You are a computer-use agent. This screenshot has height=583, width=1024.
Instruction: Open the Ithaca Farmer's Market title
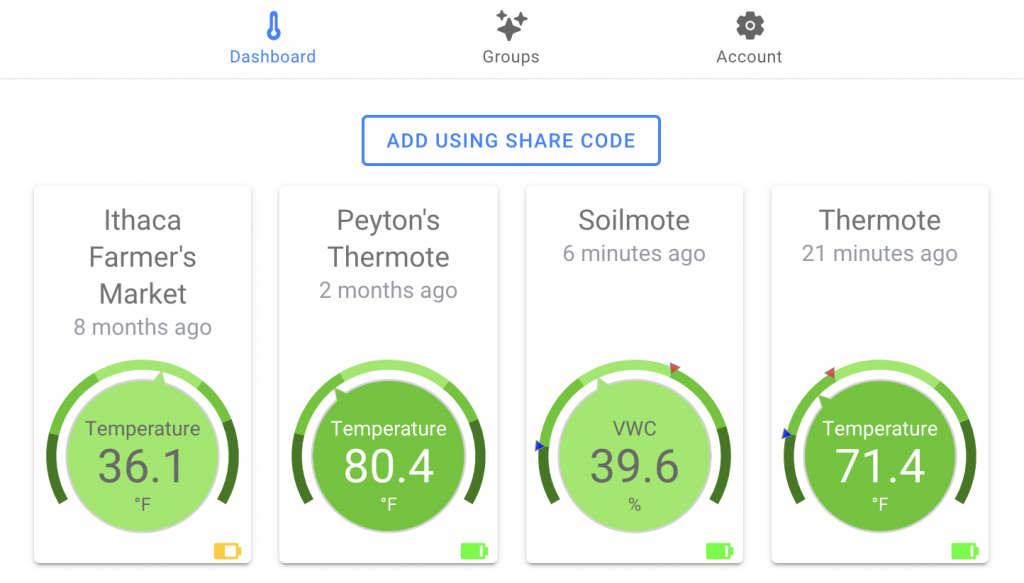[x=142, y=257]
